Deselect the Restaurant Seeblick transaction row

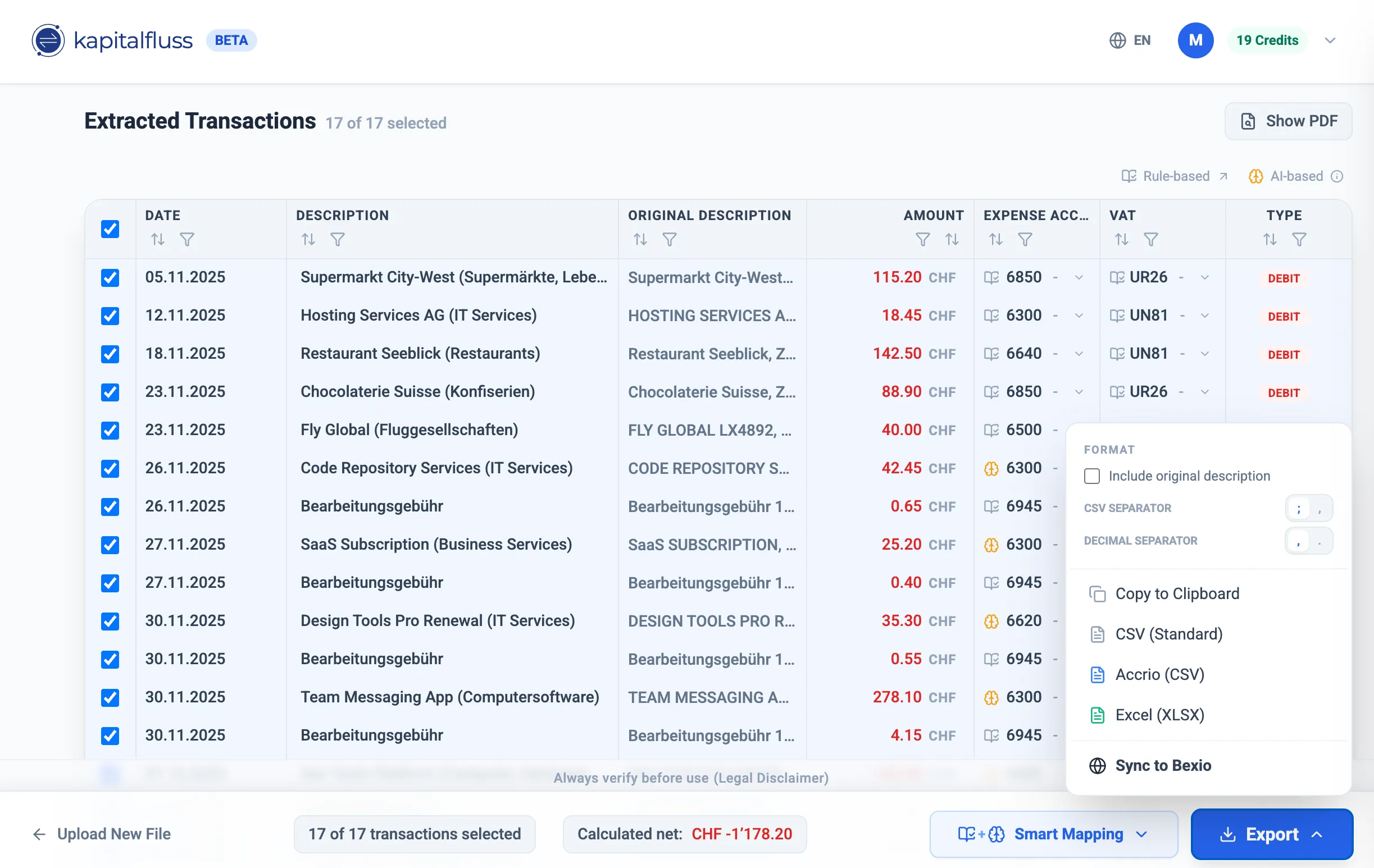point(110,354)
